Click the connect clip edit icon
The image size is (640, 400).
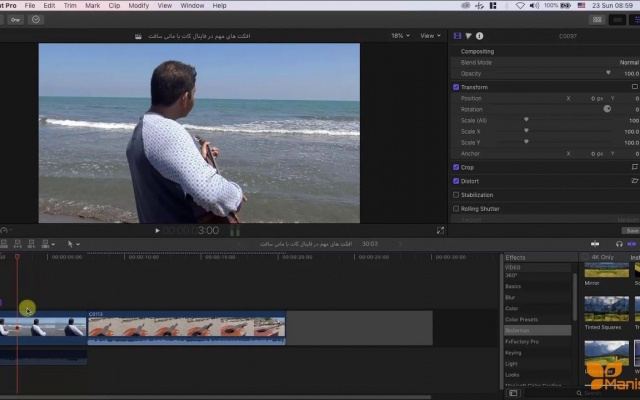[x=4, y=244]
